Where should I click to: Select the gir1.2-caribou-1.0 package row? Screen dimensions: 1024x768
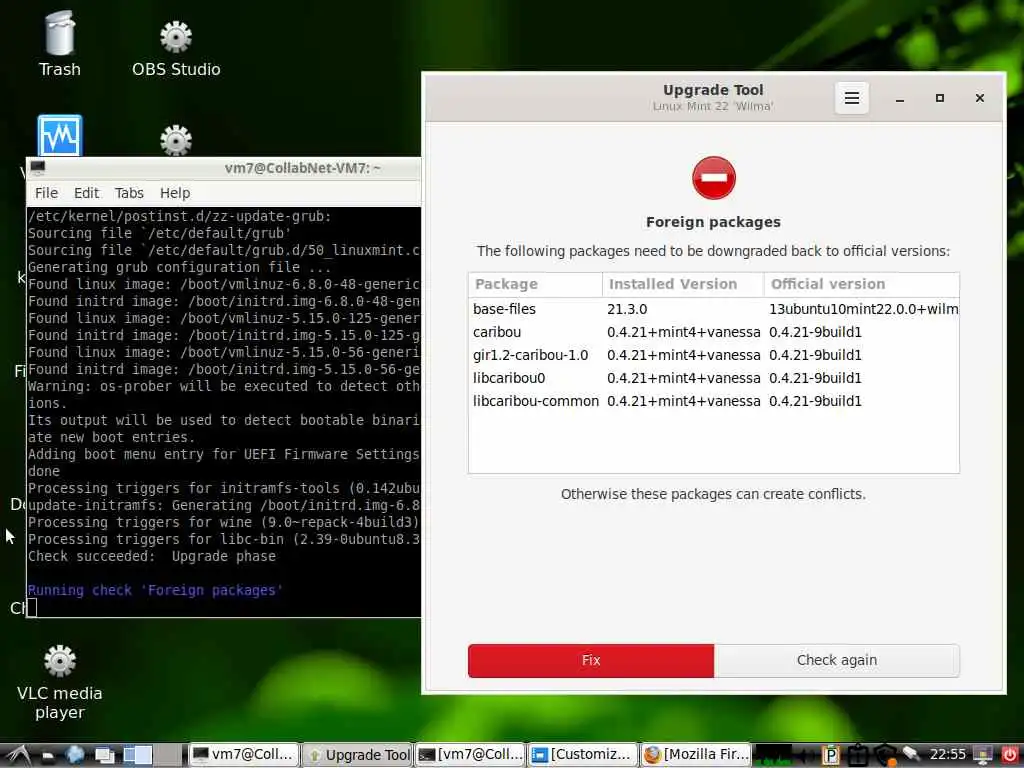(x=714, y=355)
